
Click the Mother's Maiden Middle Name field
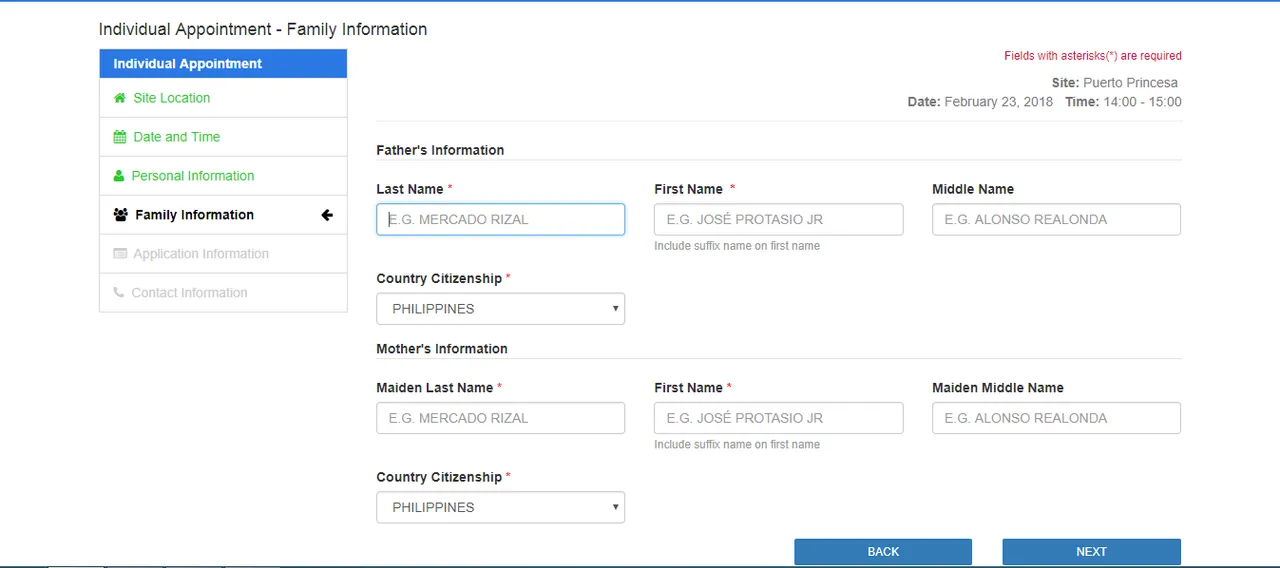[x=1056, y=418]
